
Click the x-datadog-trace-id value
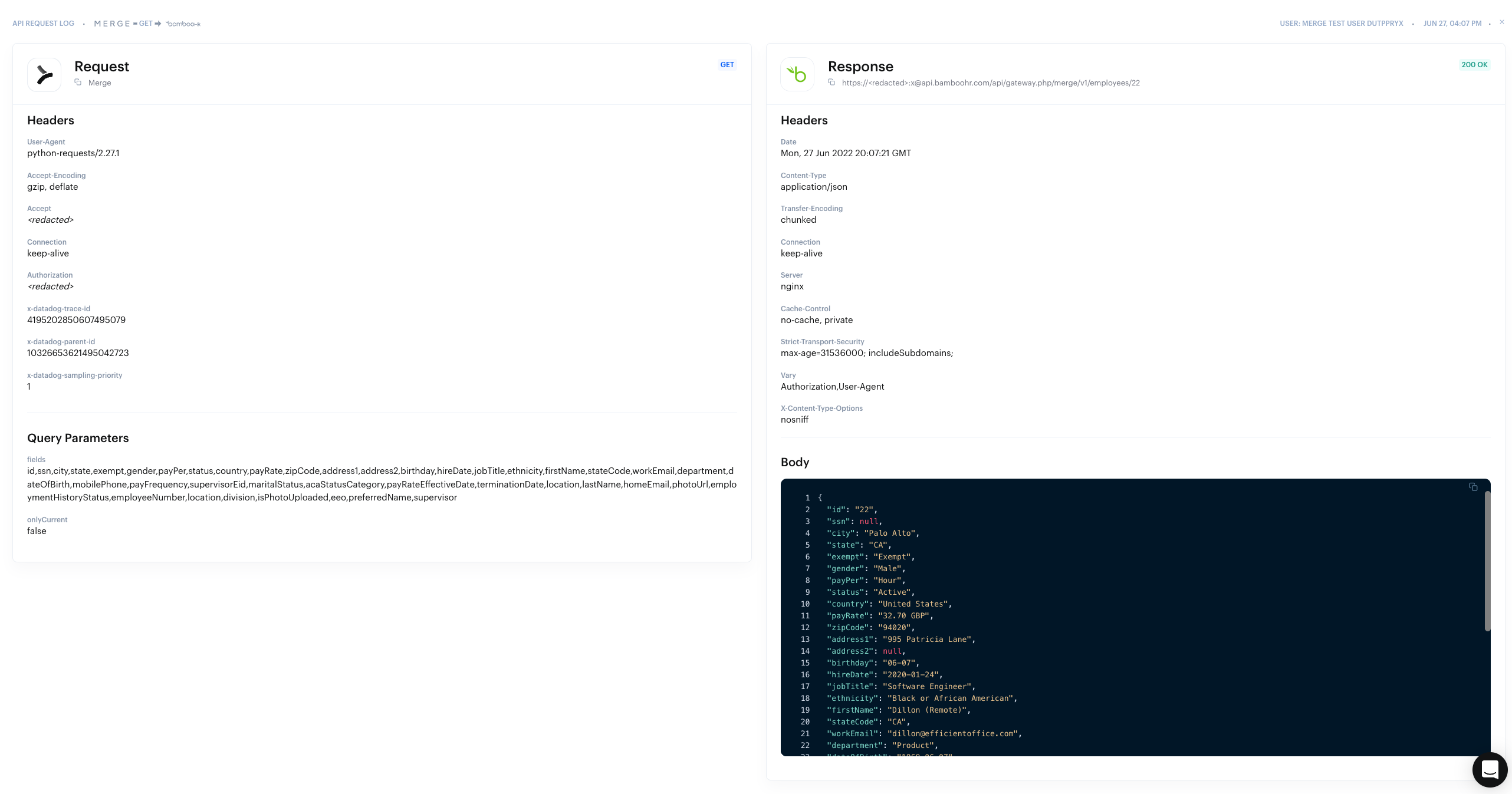point(76,320)
